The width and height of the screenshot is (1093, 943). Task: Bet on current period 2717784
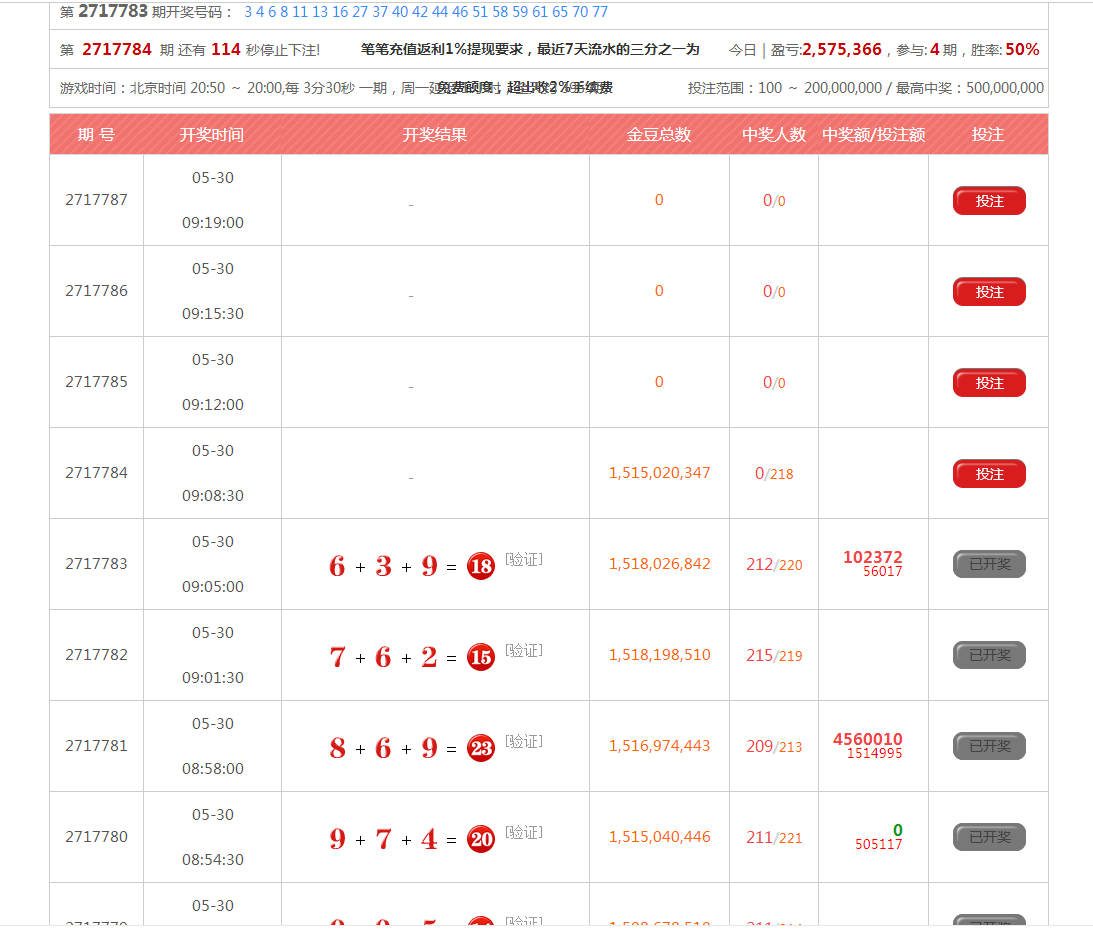click(988, 474)
